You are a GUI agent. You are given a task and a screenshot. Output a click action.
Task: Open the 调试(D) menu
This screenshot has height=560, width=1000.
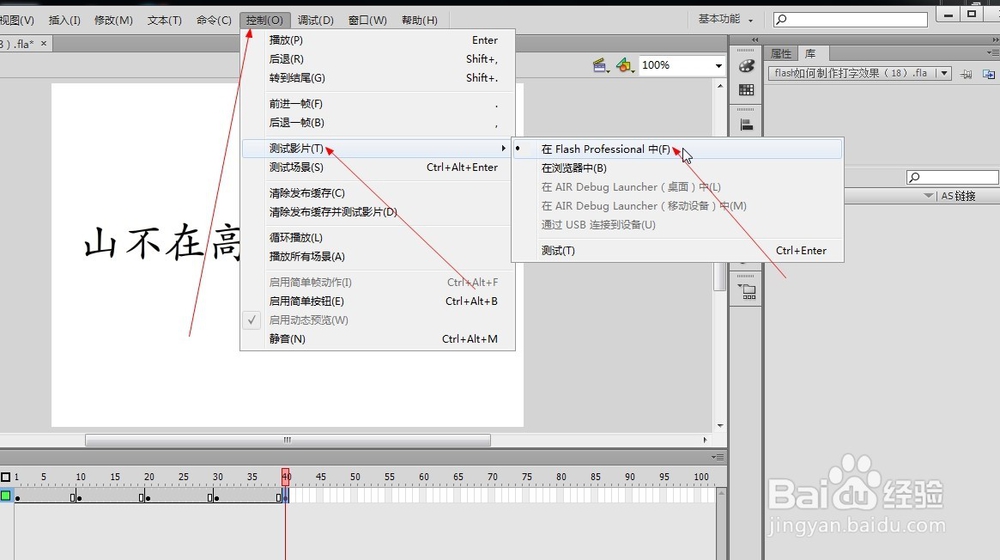point(316,20)
